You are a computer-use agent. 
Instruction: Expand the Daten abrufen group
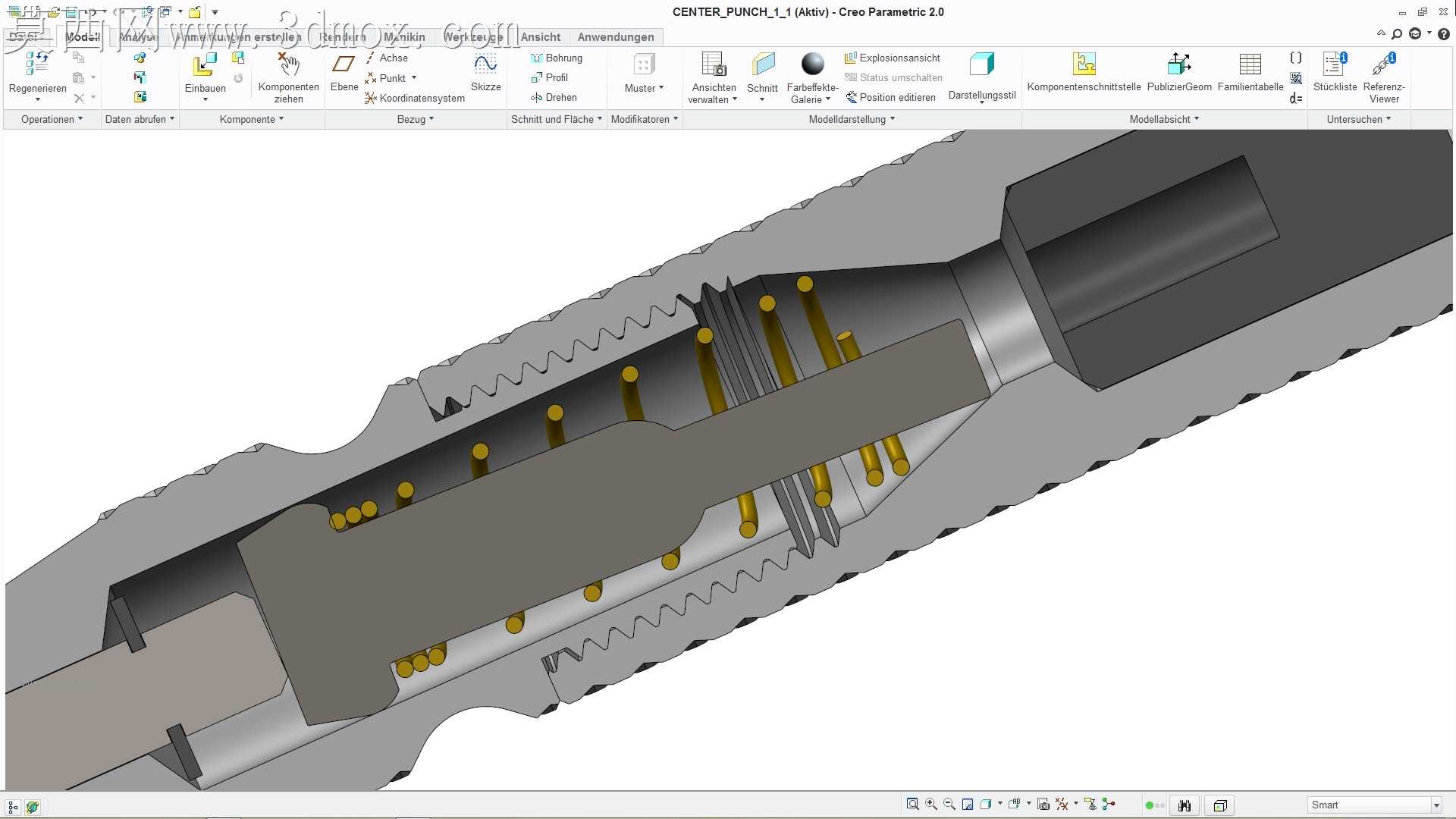140,119
